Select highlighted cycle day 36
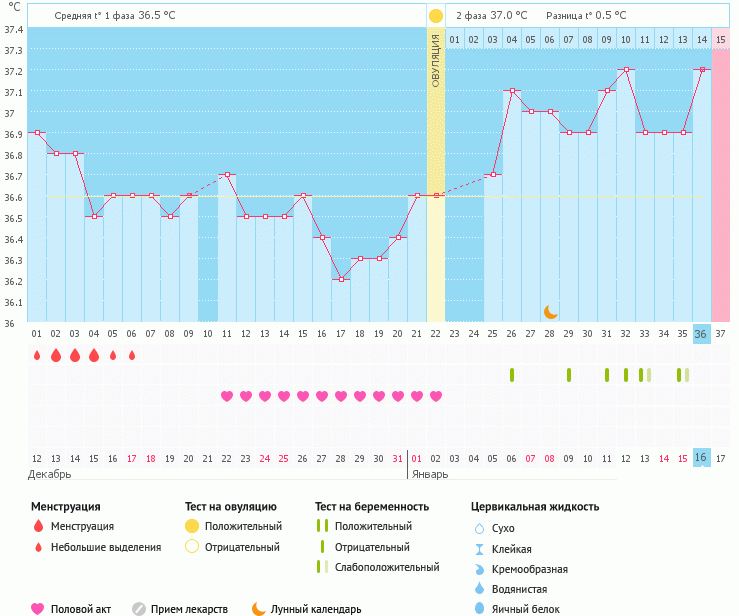 [x=702, y=334]
